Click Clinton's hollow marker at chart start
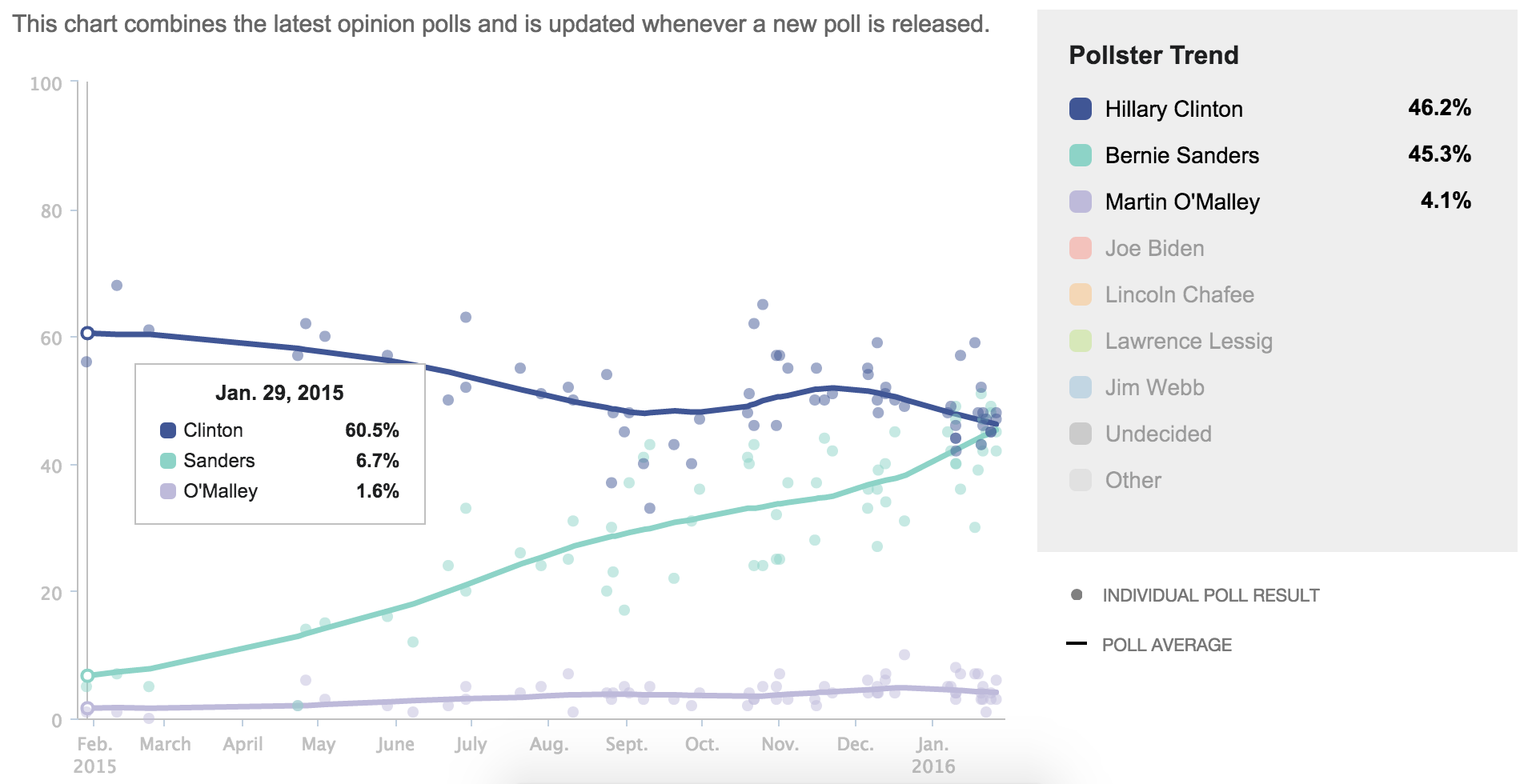 click(x=87, y=333)
